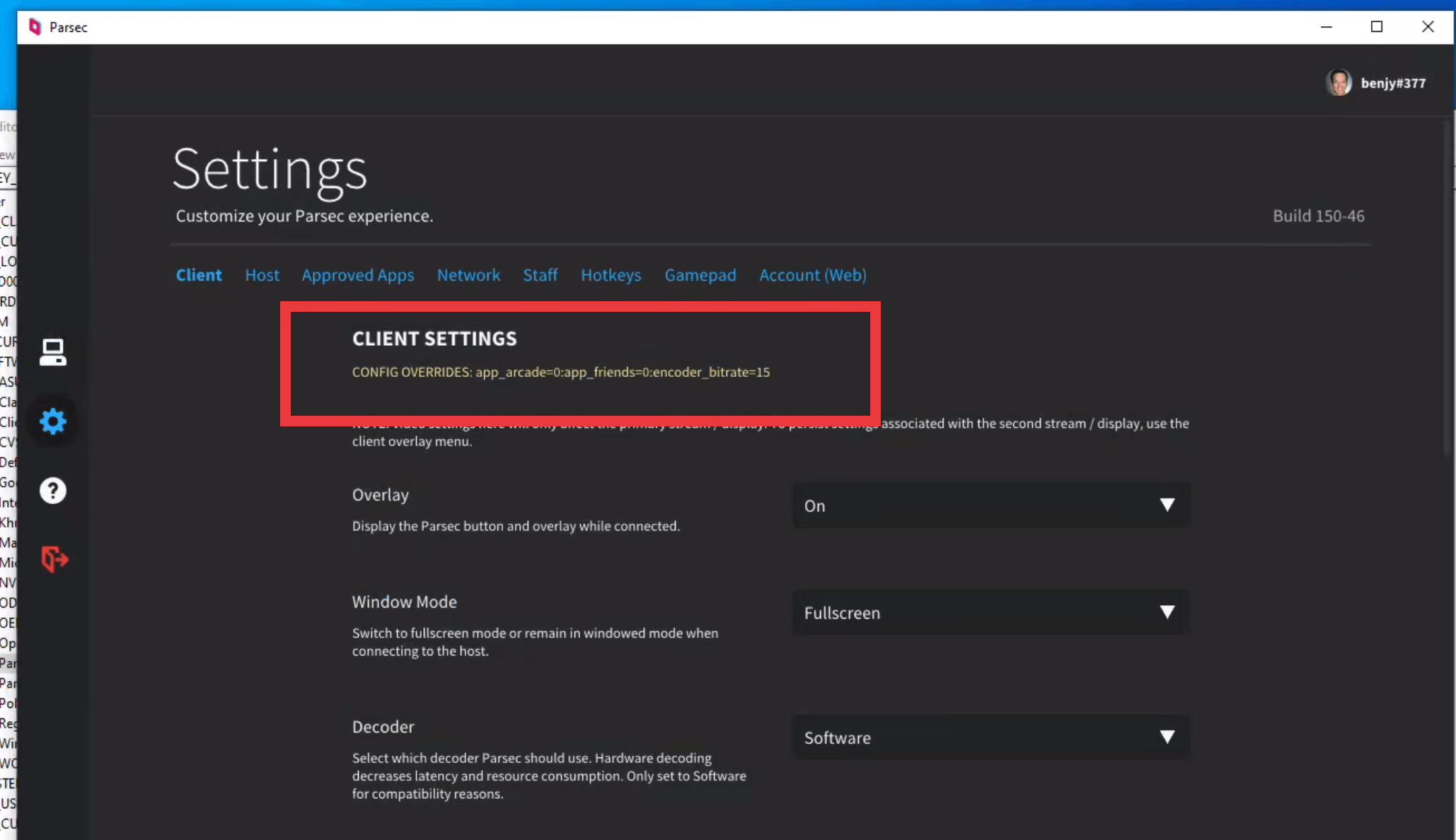The image size is (1456, 840).
Task: Expand the Overlay dropdown set to On
Action: [x=990, y=506]
